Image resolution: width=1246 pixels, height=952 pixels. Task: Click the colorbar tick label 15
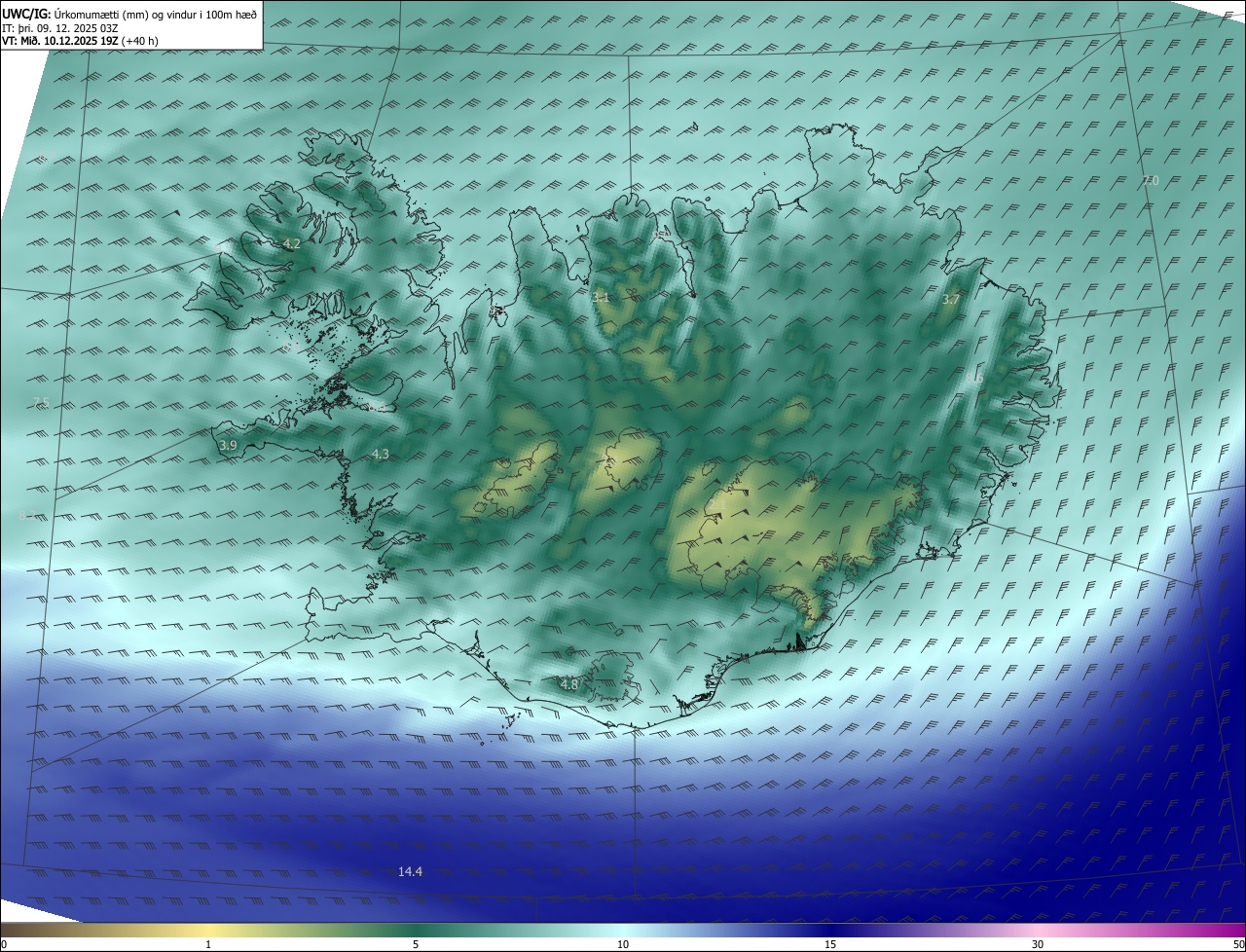[x=830, y=944]
